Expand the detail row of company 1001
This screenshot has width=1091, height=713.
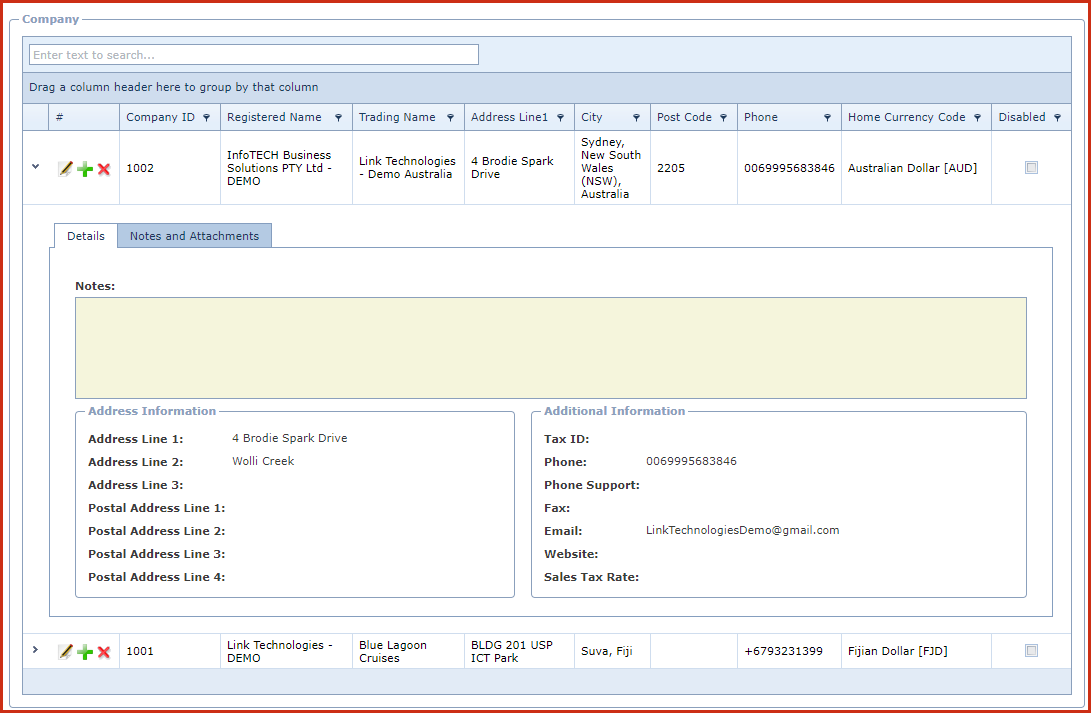click(x=35, y=650)
